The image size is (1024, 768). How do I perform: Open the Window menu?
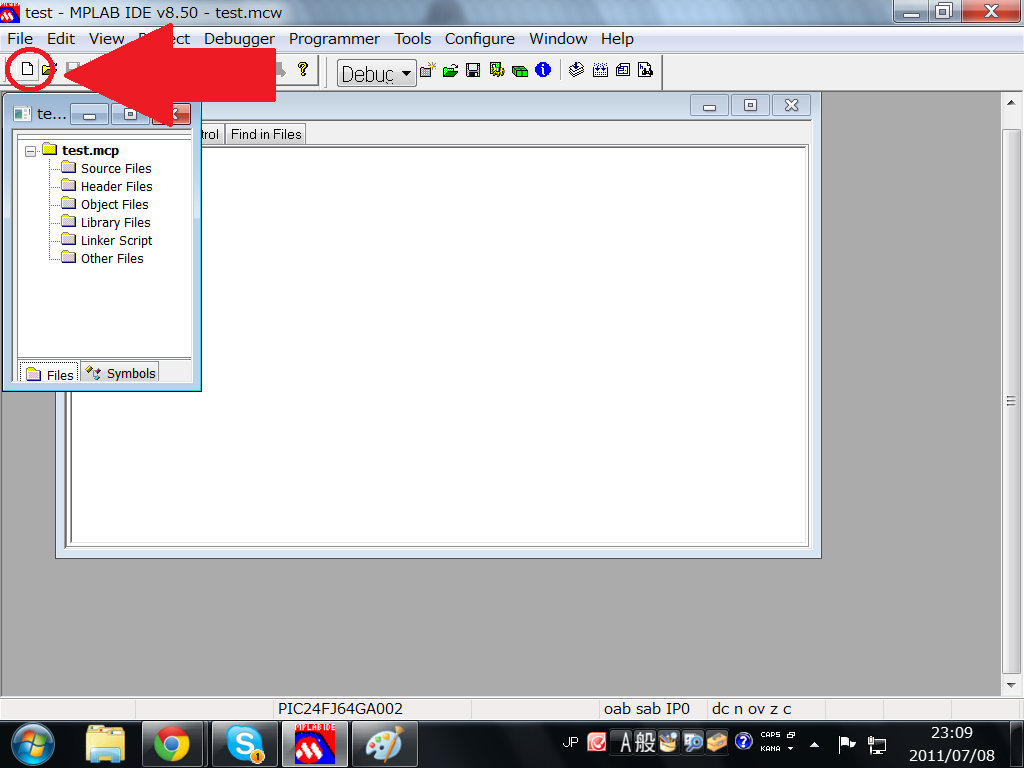(x=558, y=39)
